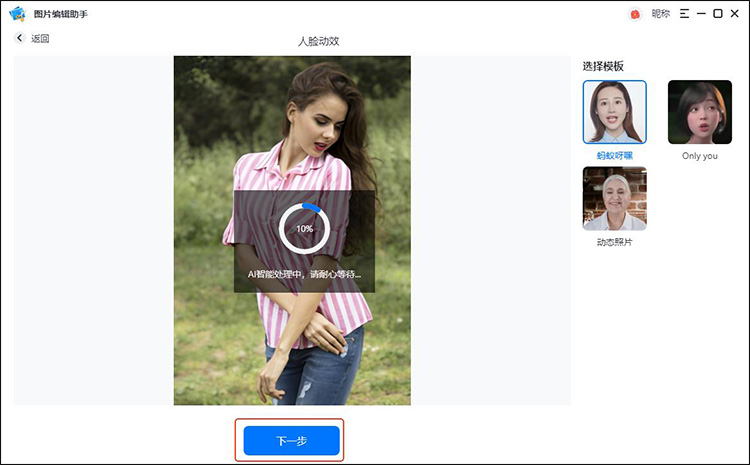Maximize the application window
This screenshot has height=465, width=750.
[717, 14]
